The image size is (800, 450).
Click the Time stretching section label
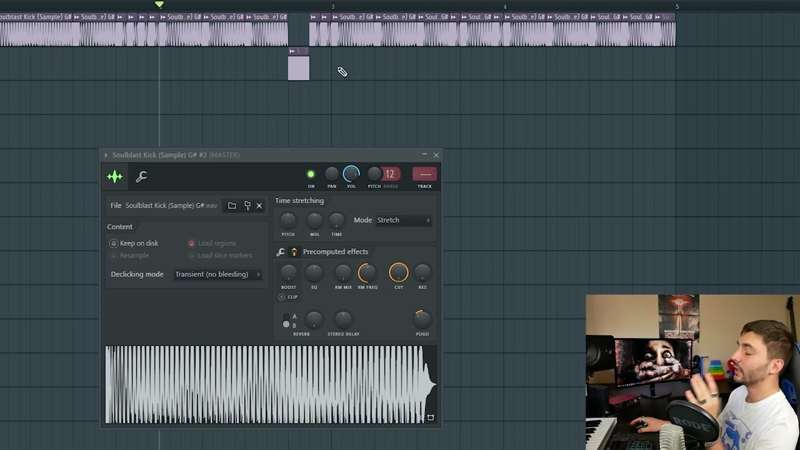coord(299,201)
